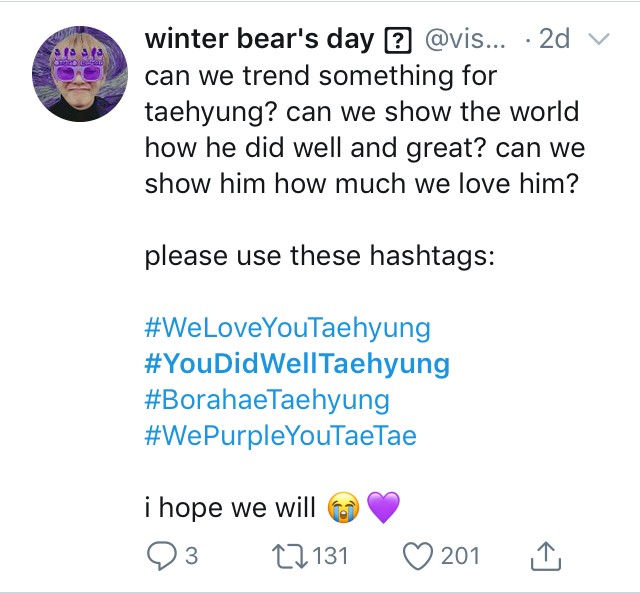This screenshot has width=640, height=593.
Task: Click the purple heart emoji
Action: [384, 507]
